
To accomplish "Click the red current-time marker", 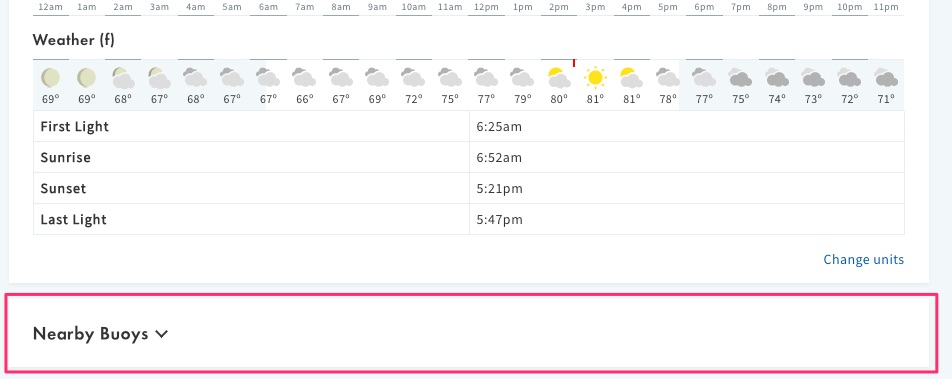I will pyautogui.click(x=574, y=63).
